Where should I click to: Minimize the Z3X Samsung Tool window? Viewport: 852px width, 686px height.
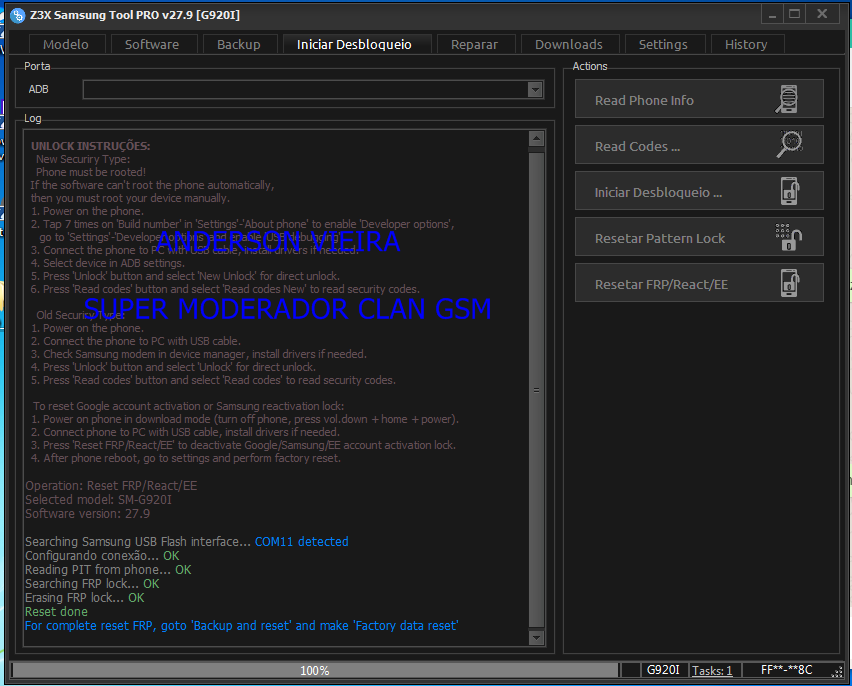pyautogui.click(x=772, y=15)
